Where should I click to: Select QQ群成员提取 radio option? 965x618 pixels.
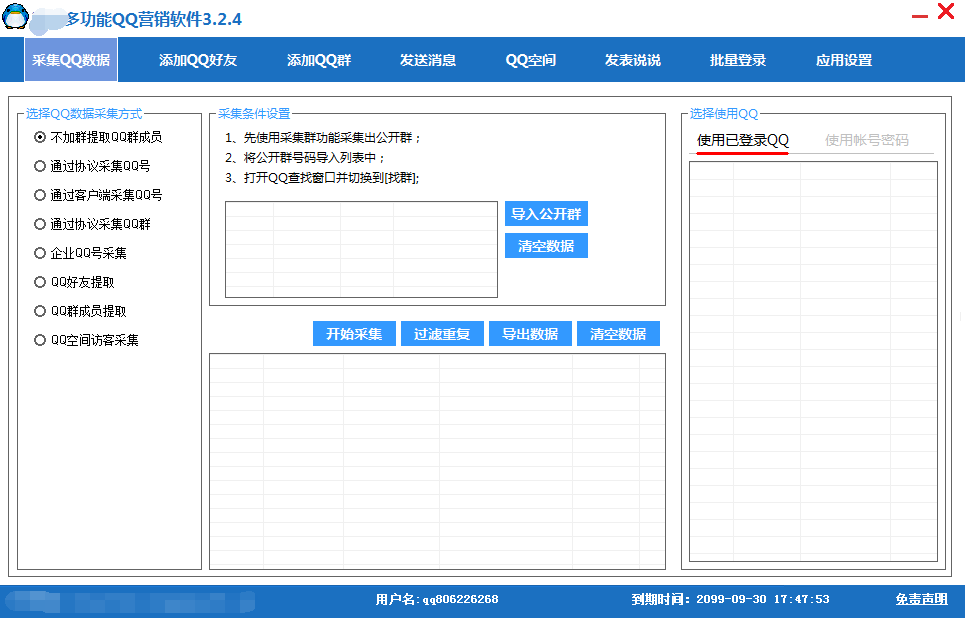point(81,311)
